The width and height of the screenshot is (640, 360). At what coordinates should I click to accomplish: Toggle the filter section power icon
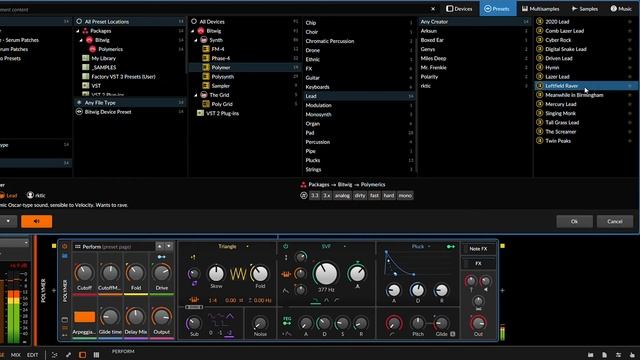click(285, 247)
